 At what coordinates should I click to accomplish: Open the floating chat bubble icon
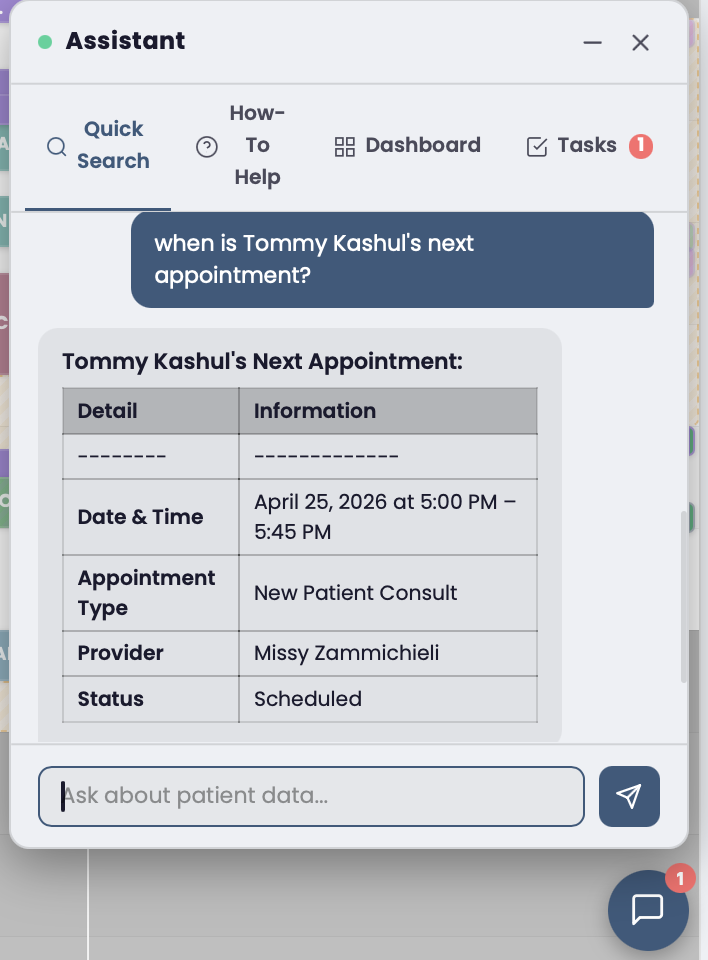648,910
